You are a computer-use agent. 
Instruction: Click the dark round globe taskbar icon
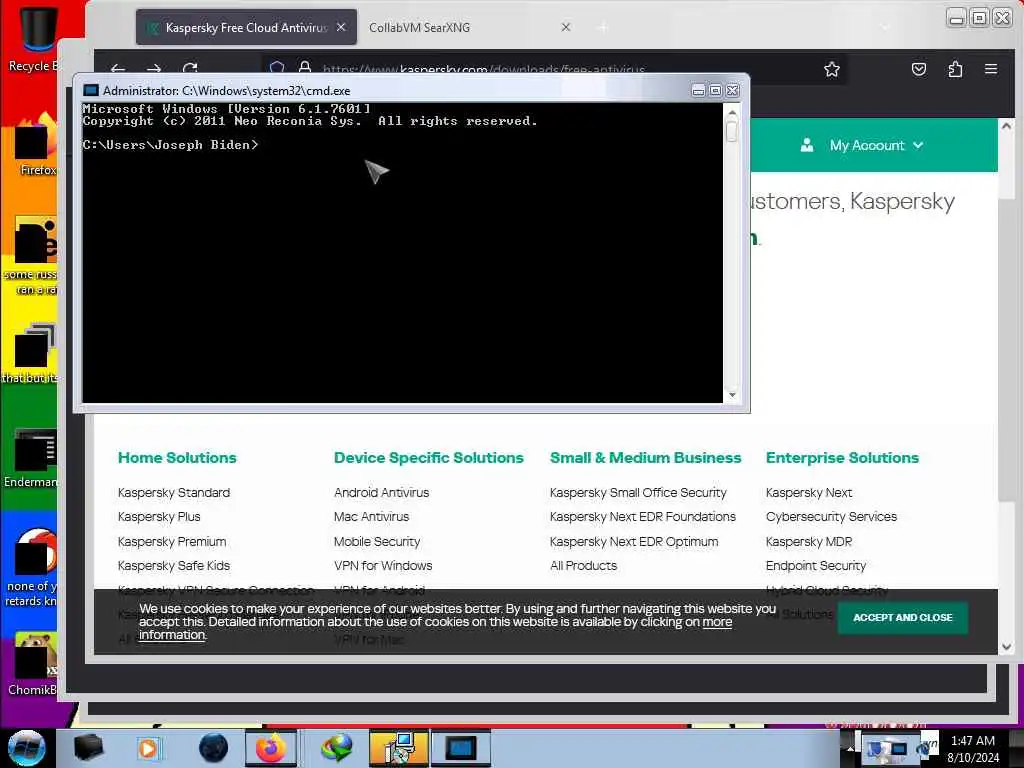(214, 748)
